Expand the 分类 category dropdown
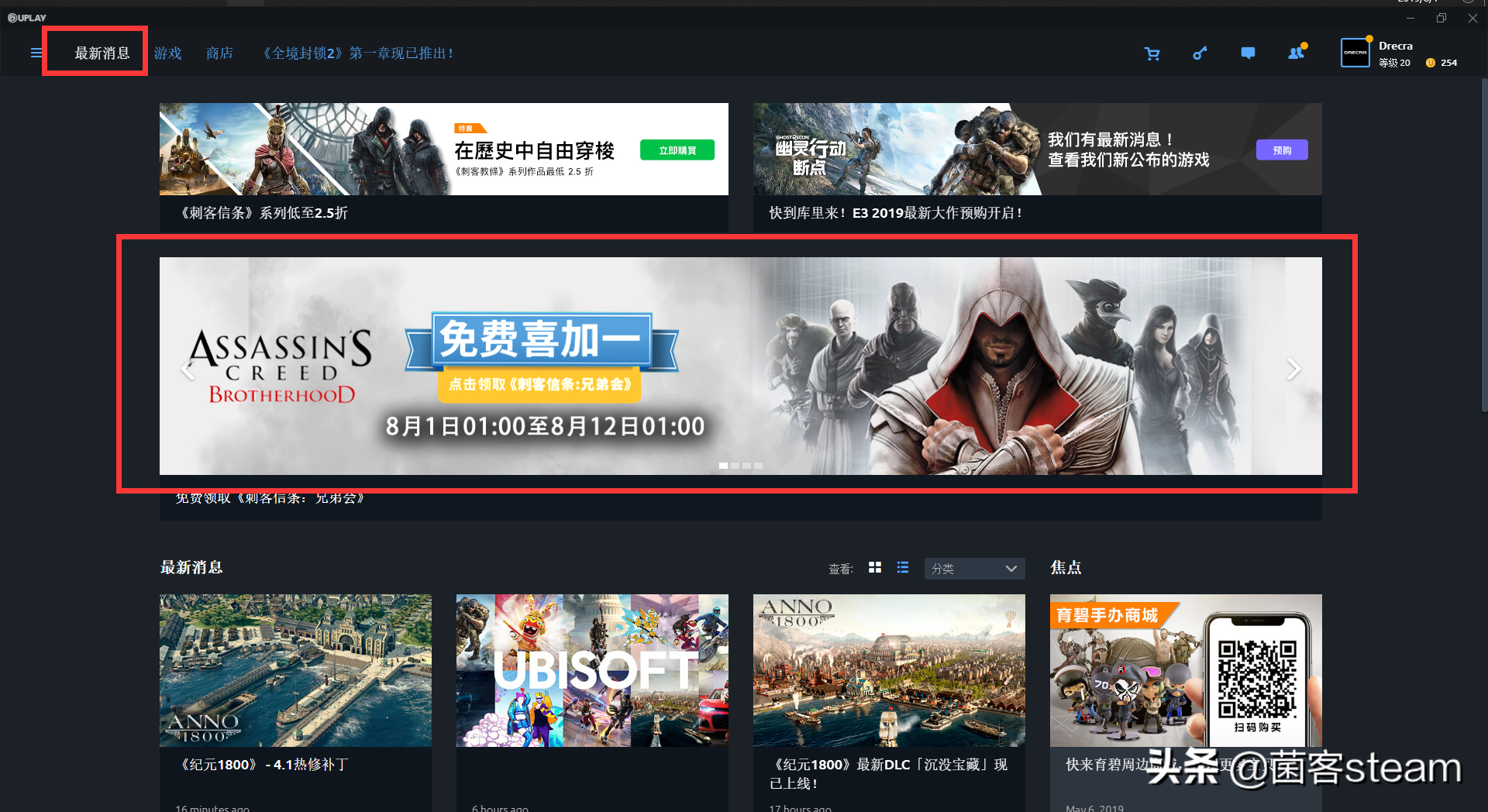1488x812 pixels. (x=975, y=569)
